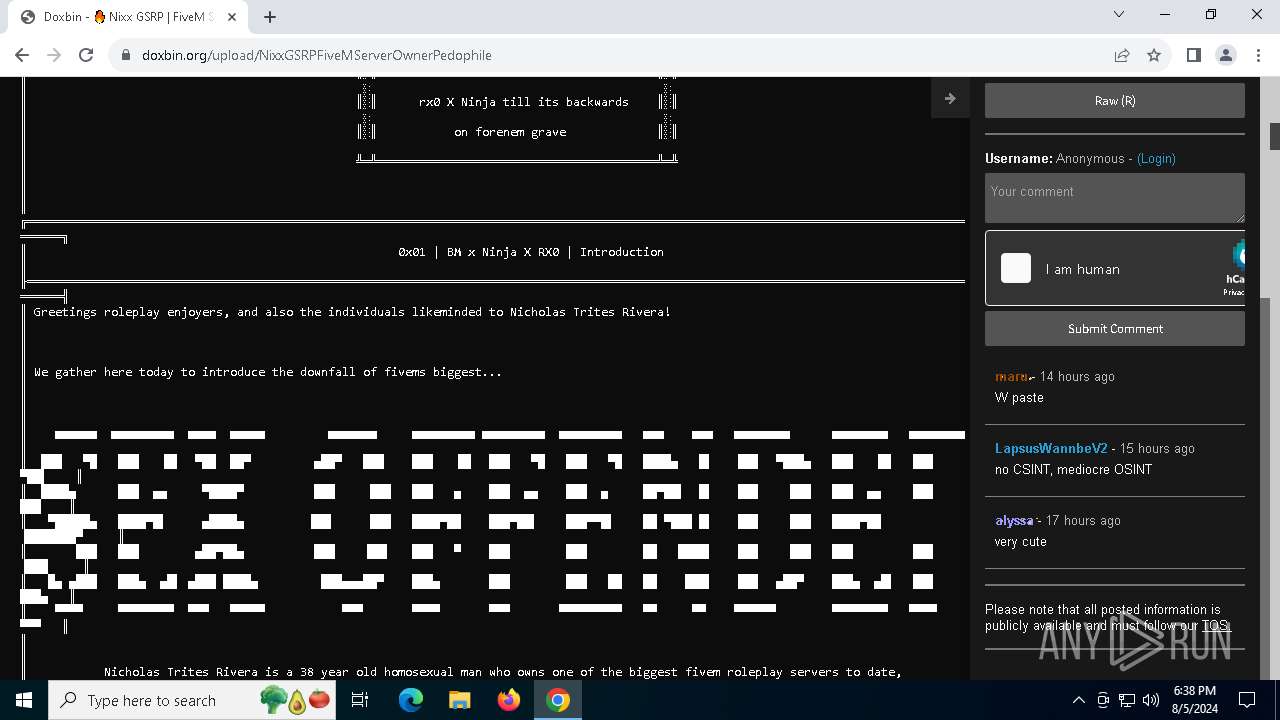Open the volume control tray icon
This screenshot has height=720, width=1280.
pos(1151,700)
